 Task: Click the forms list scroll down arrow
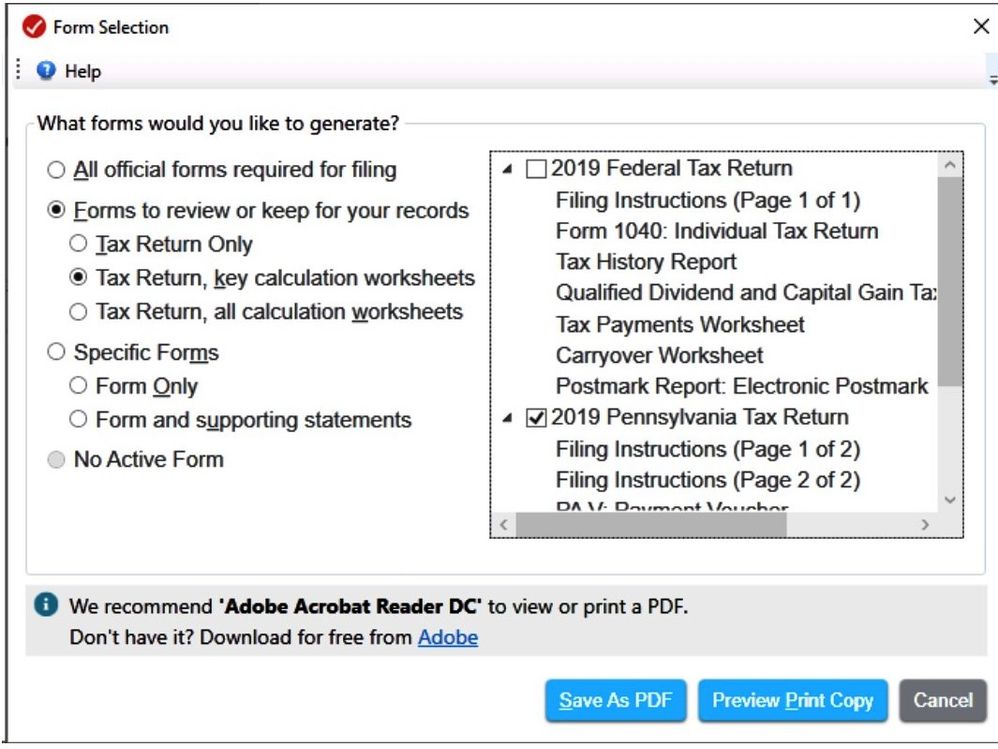[950, 500]
